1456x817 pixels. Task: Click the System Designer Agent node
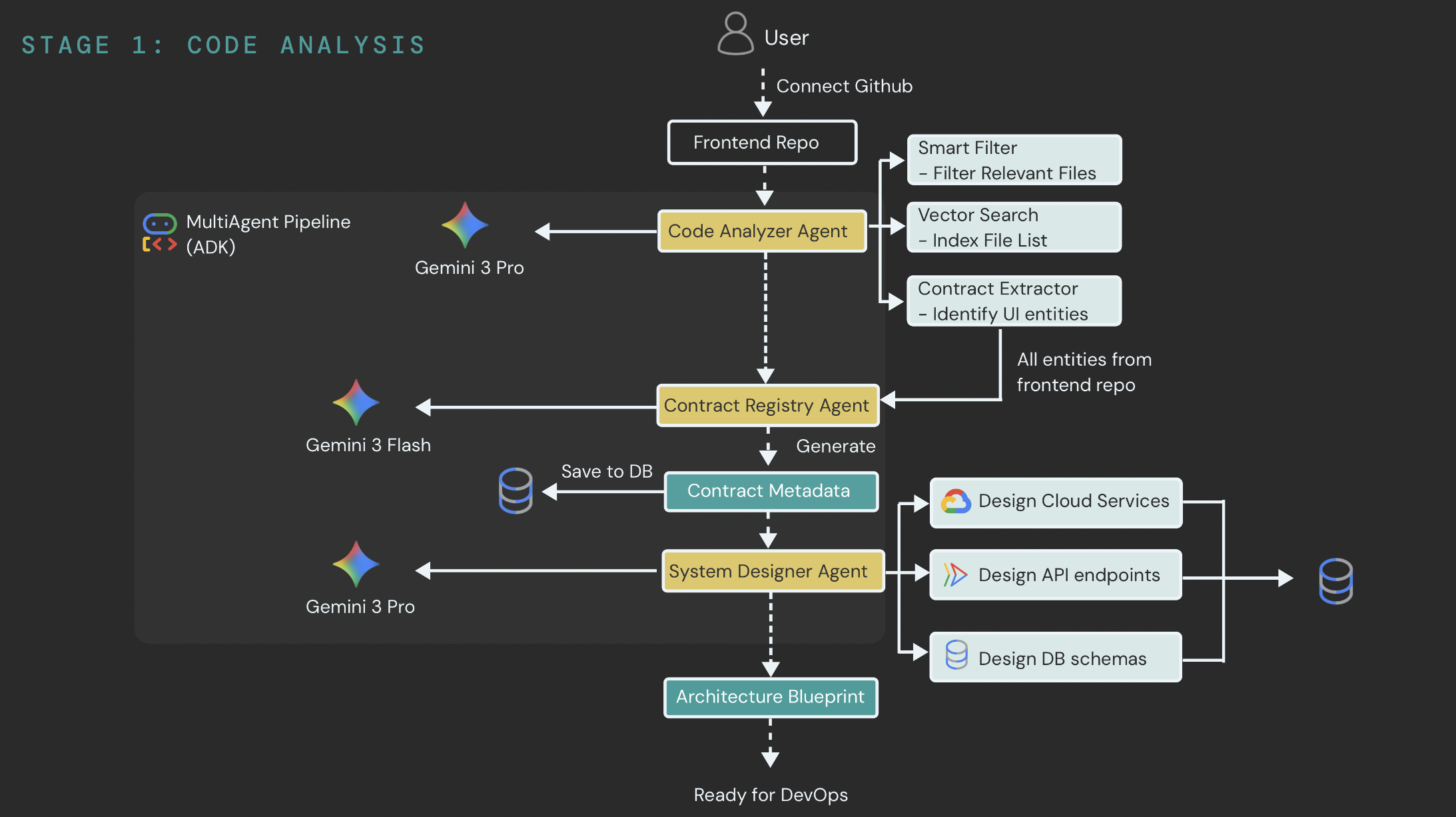coord(773,571)
